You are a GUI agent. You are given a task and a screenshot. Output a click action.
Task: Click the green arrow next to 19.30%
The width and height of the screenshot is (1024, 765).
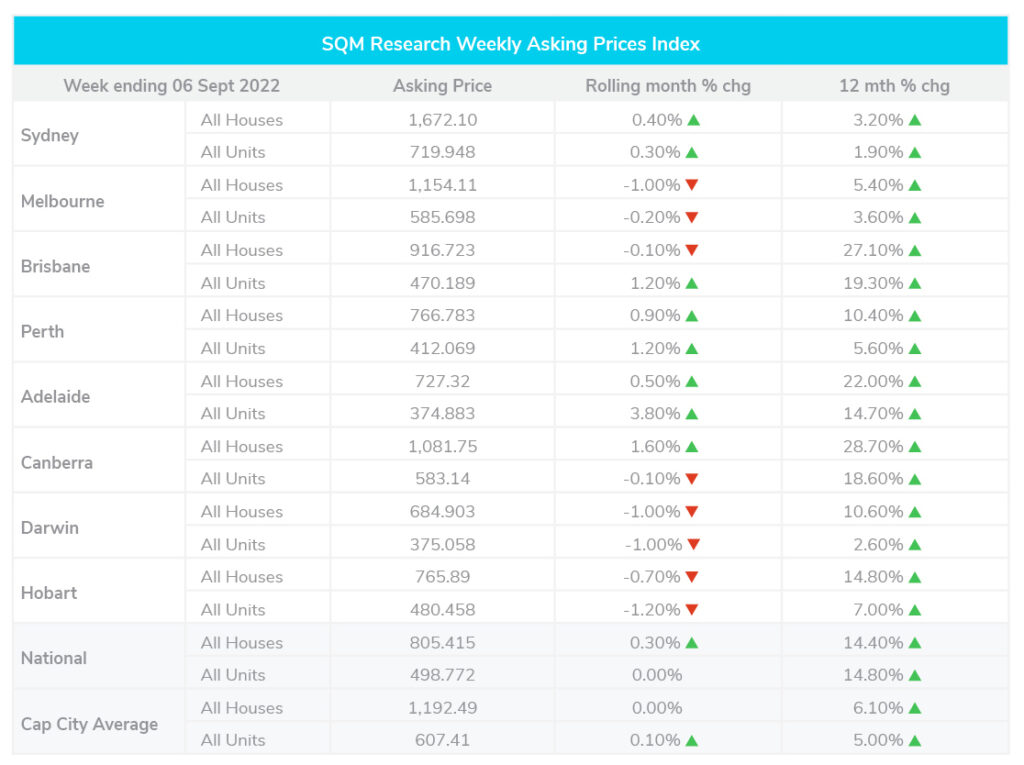(914, 283)
